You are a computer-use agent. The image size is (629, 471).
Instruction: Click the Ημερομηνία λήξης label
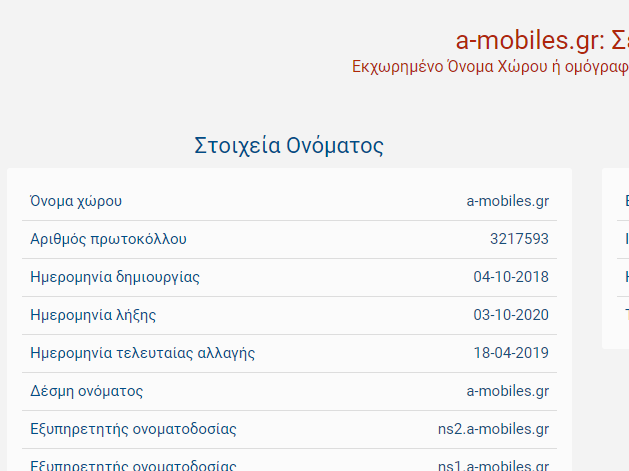[93, 315]
